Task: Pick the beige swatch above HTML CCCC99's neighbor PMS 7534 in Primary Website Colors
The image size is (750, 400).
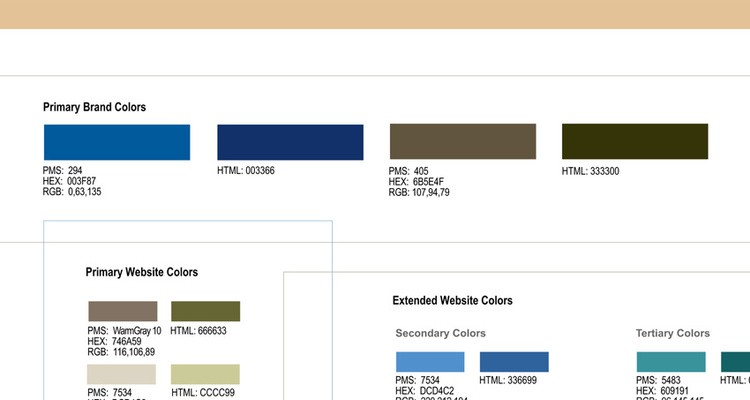Action: tap(121, 374)
